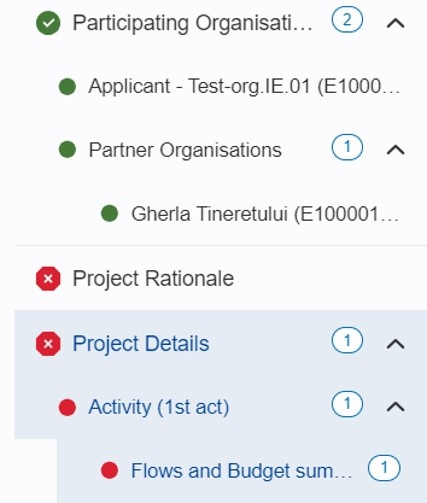Click red status dot beside Flows and Budget

pos(110,470)
